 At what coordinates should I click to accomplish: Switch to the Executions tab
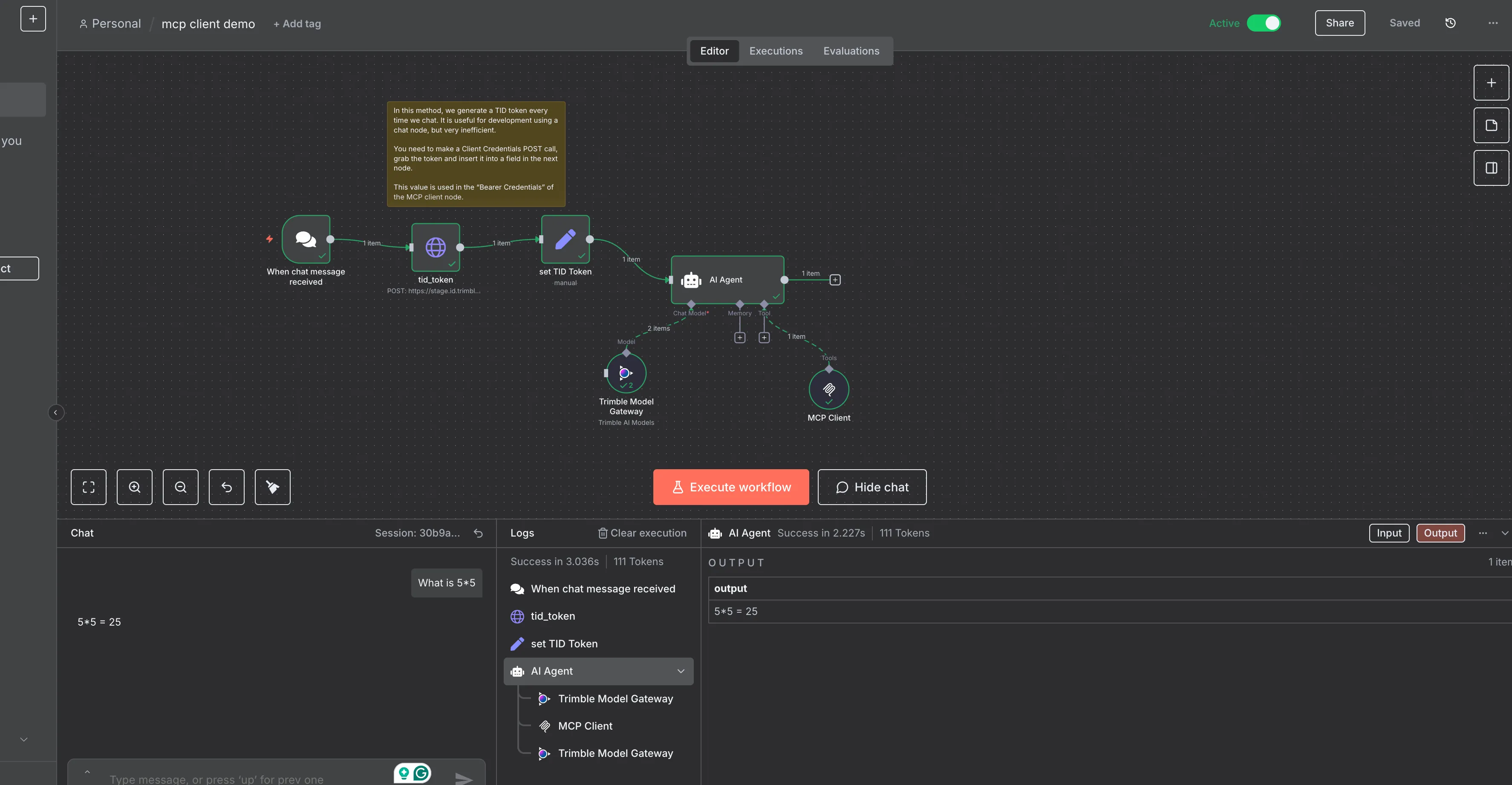[775, 51]
